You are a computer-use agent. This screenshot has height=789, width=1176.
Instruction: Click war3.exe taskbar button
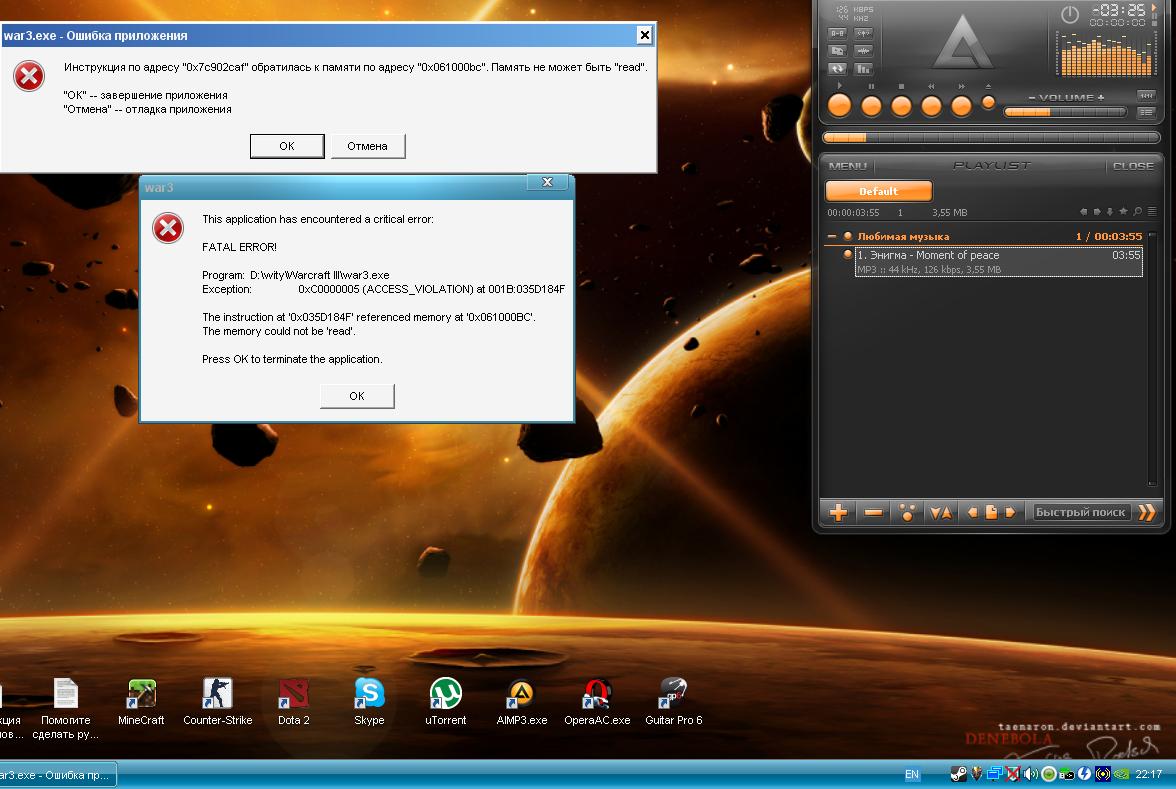57,775
